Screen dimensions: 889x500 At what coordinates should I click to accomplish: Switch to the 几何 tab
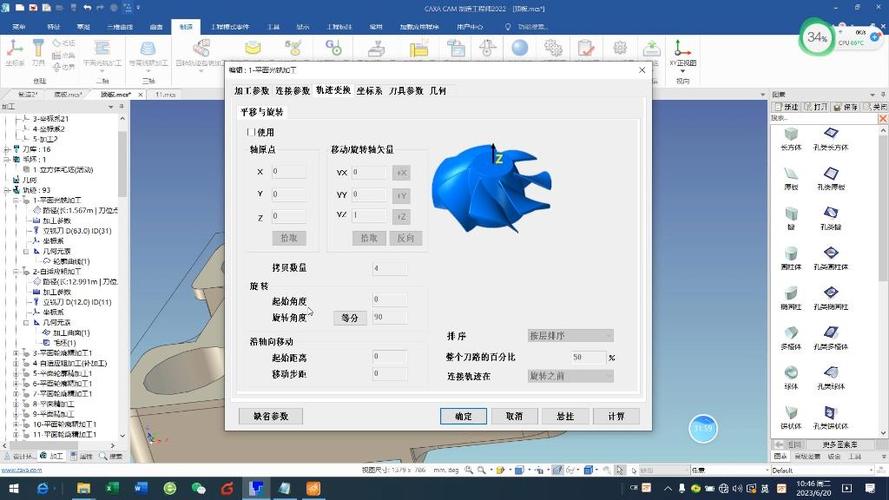(x=438, y=91)
